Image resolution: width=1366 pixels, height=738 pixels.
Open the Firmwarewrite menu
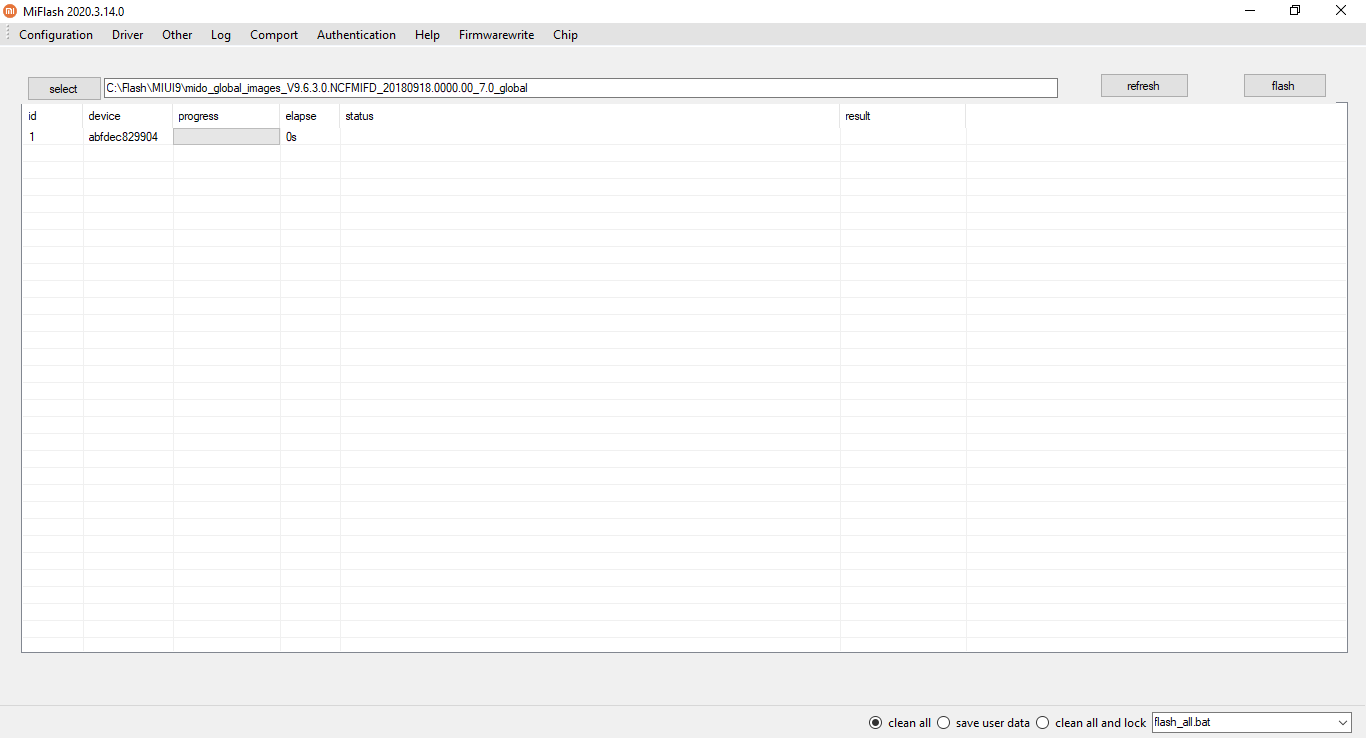pyautogui.click(x=496, y=35)
